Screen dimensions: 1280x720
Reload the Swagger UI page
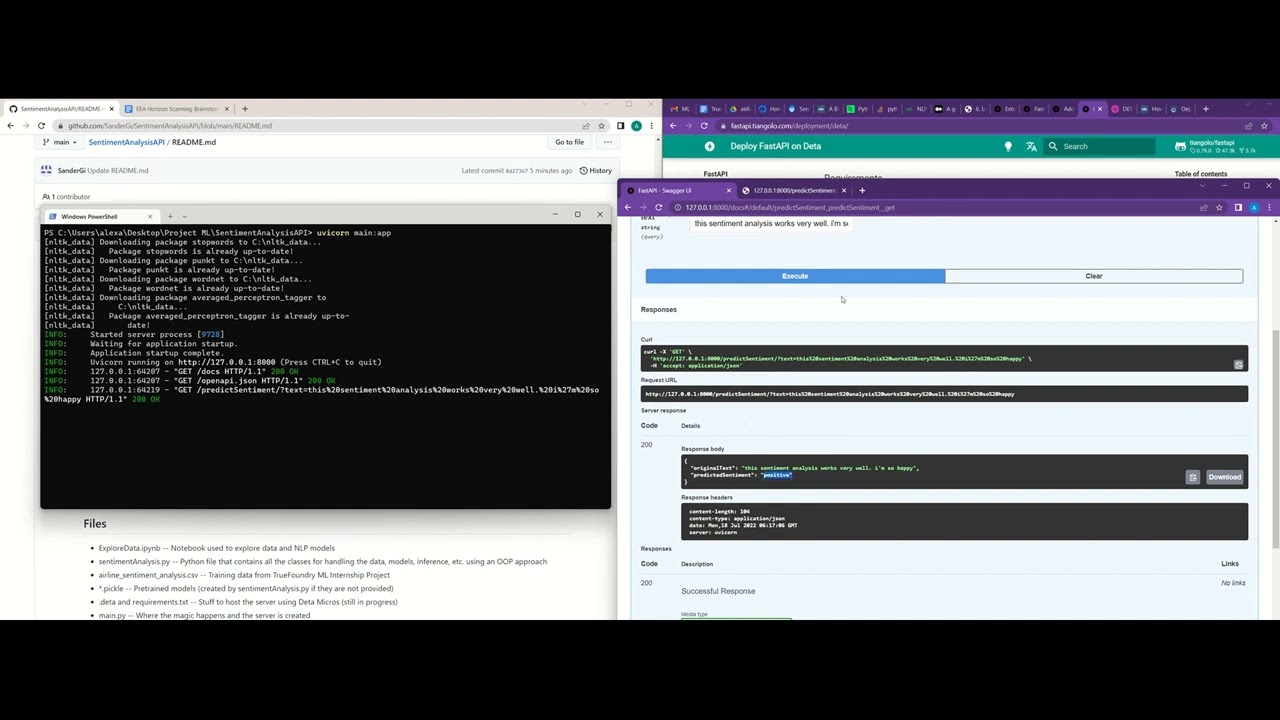tap(658, 207)
